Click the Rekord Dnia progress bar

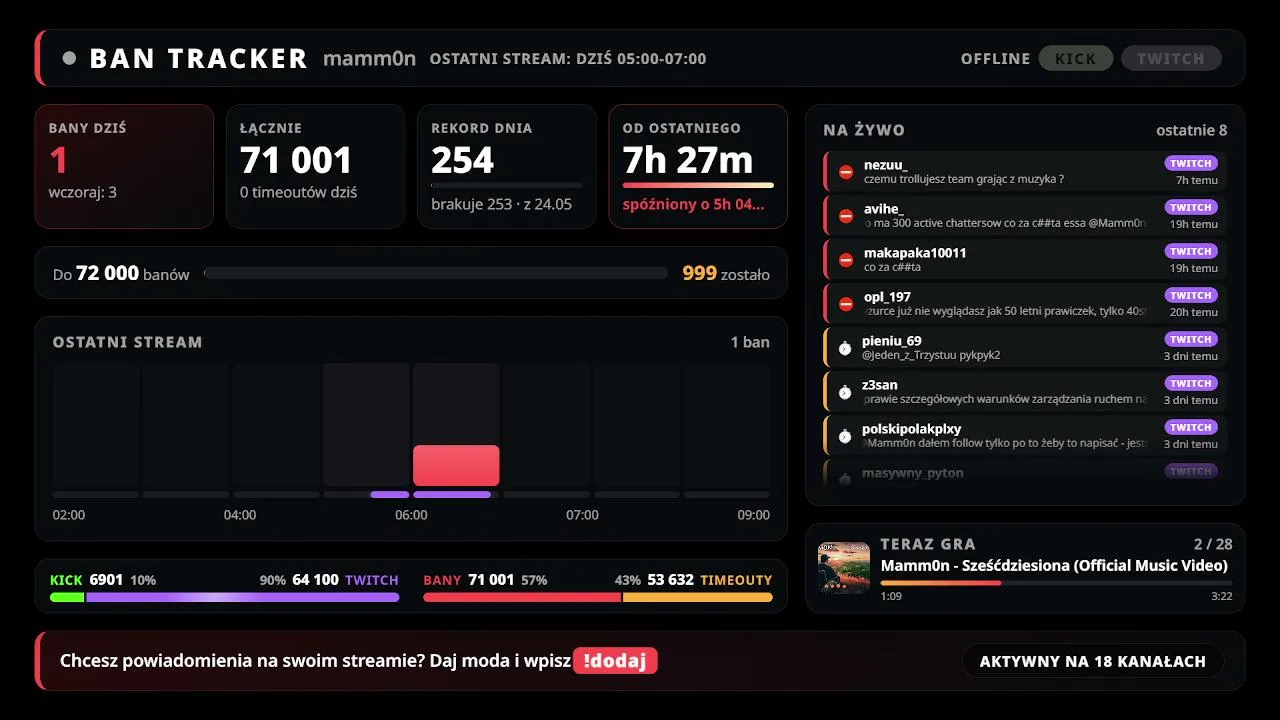point(507,185)
